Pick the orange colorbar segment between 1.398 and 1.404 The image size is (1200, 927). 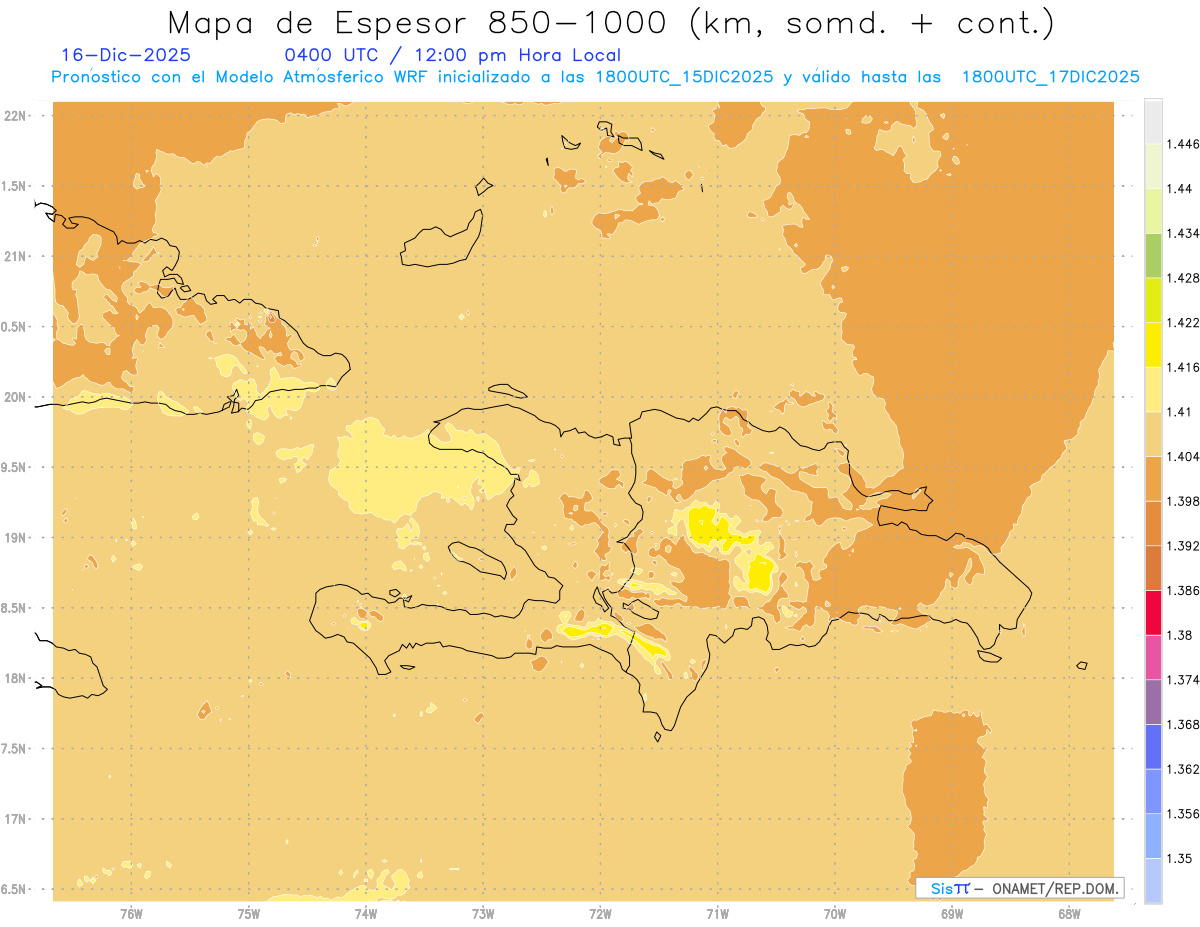1153,478
